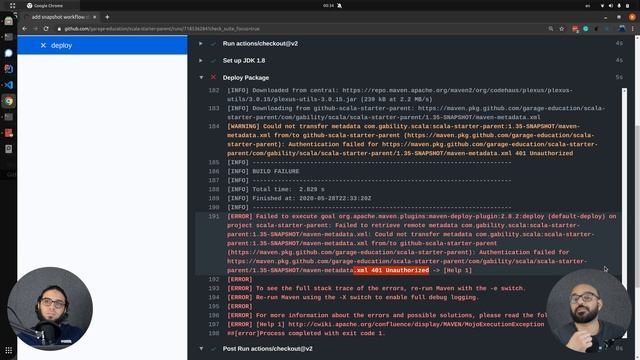Open Activities overview grid icon
This screenshot has width=640, height=360.
(12, 6)
